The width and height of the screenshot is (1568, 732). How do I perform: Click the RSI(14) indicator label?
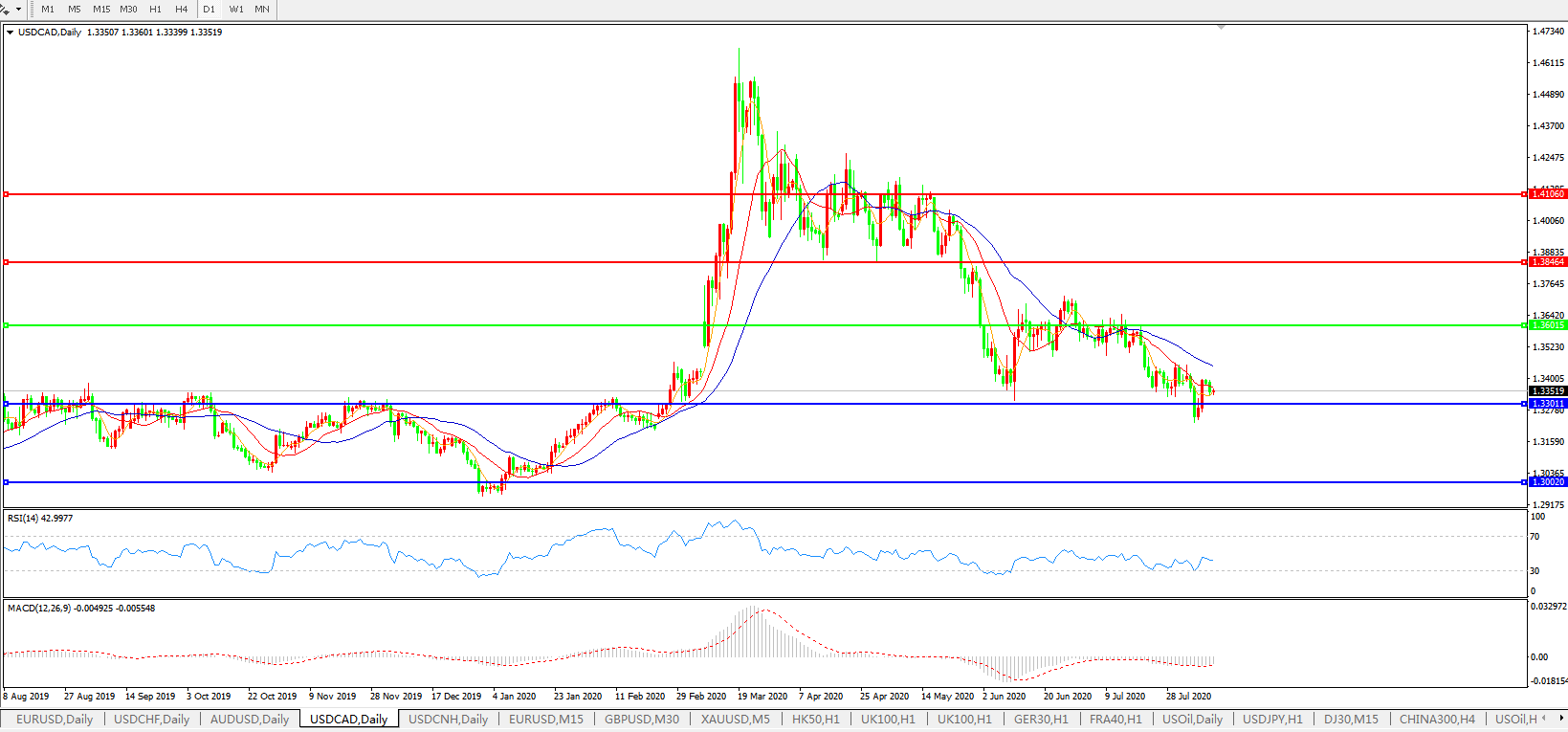tap(39, 519)
